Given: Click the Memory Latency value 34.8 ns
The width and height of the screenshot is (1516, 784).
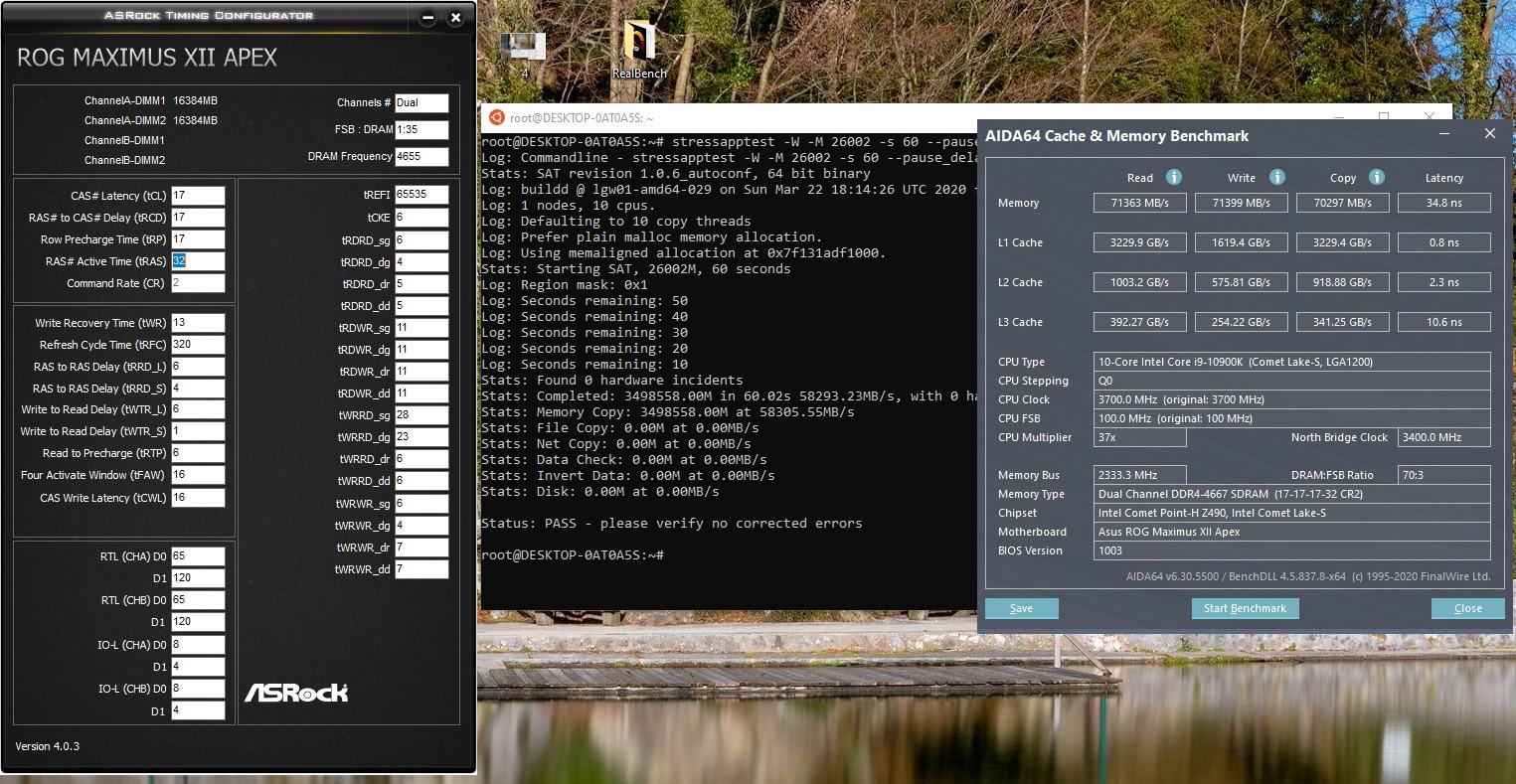Looking at the screenshot, I should pos(1444,203).
